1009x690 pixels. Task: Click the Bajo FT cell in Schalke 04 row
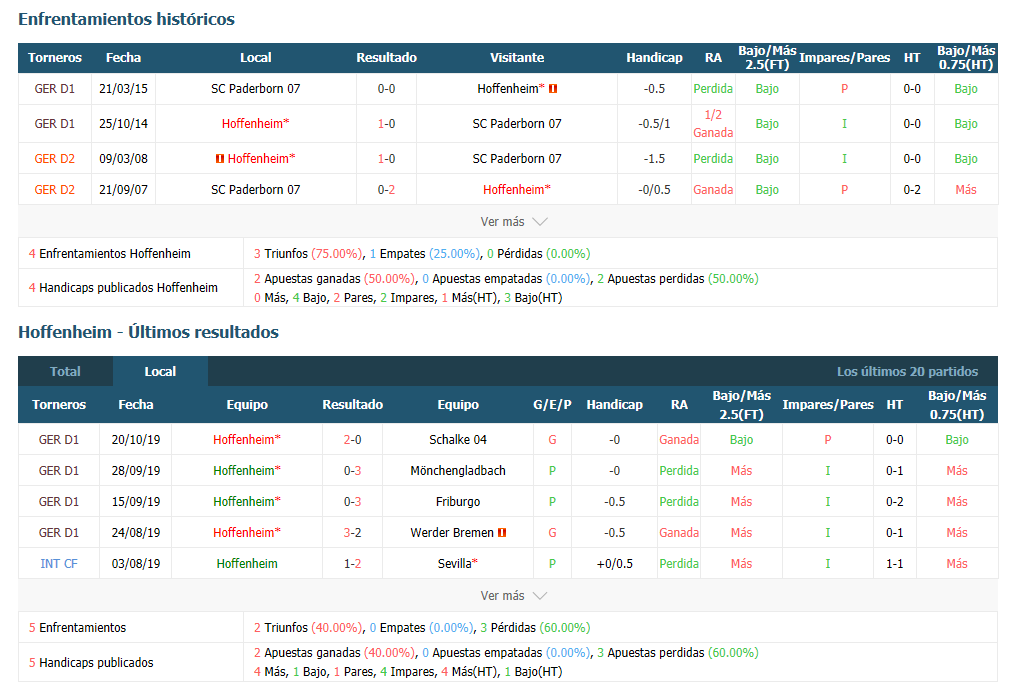741,440
